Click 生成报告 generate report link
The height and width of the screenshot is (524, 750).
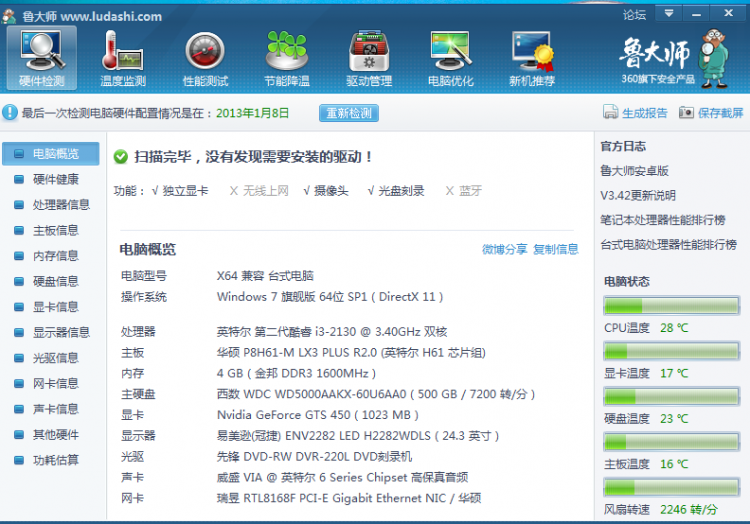[x=644, y=113]
